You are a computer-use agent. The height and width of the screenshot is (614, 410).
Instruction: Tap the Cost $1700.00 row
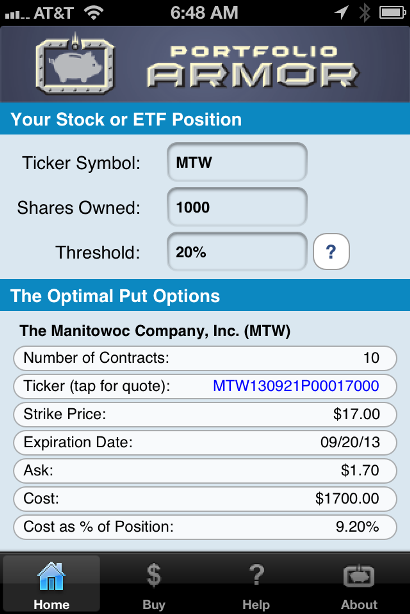pyautogui.click(x=205, y=499)
